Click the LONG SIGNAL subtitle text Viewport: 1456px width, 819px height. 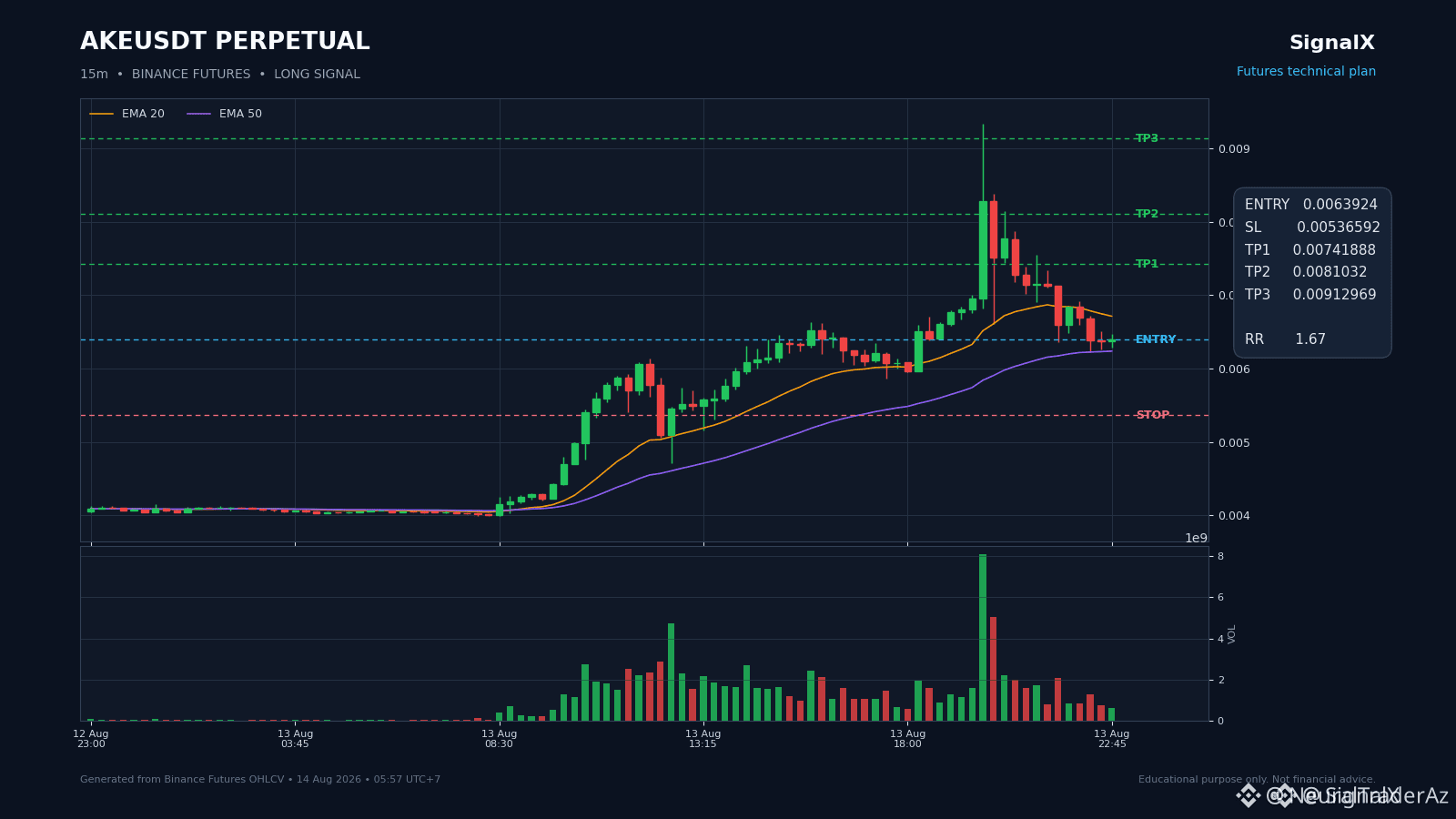pyautogui.click(x=317, y=75)
